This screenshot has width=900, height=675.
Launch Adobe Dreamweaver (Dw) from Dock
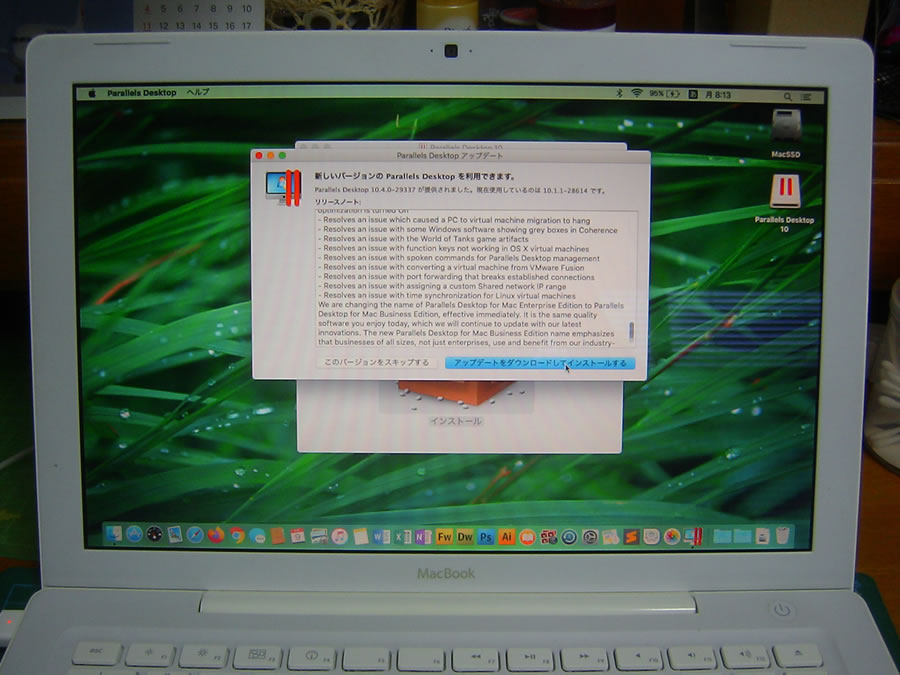tap(465, 537)
